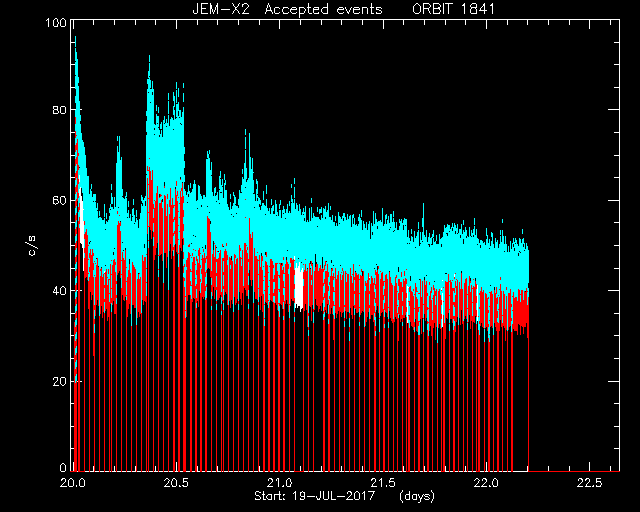The height and width of the screenshot is (512, 640).
Task: Click the plot title "JEM-X2 Accepted events"
Action: pos(288,9)
